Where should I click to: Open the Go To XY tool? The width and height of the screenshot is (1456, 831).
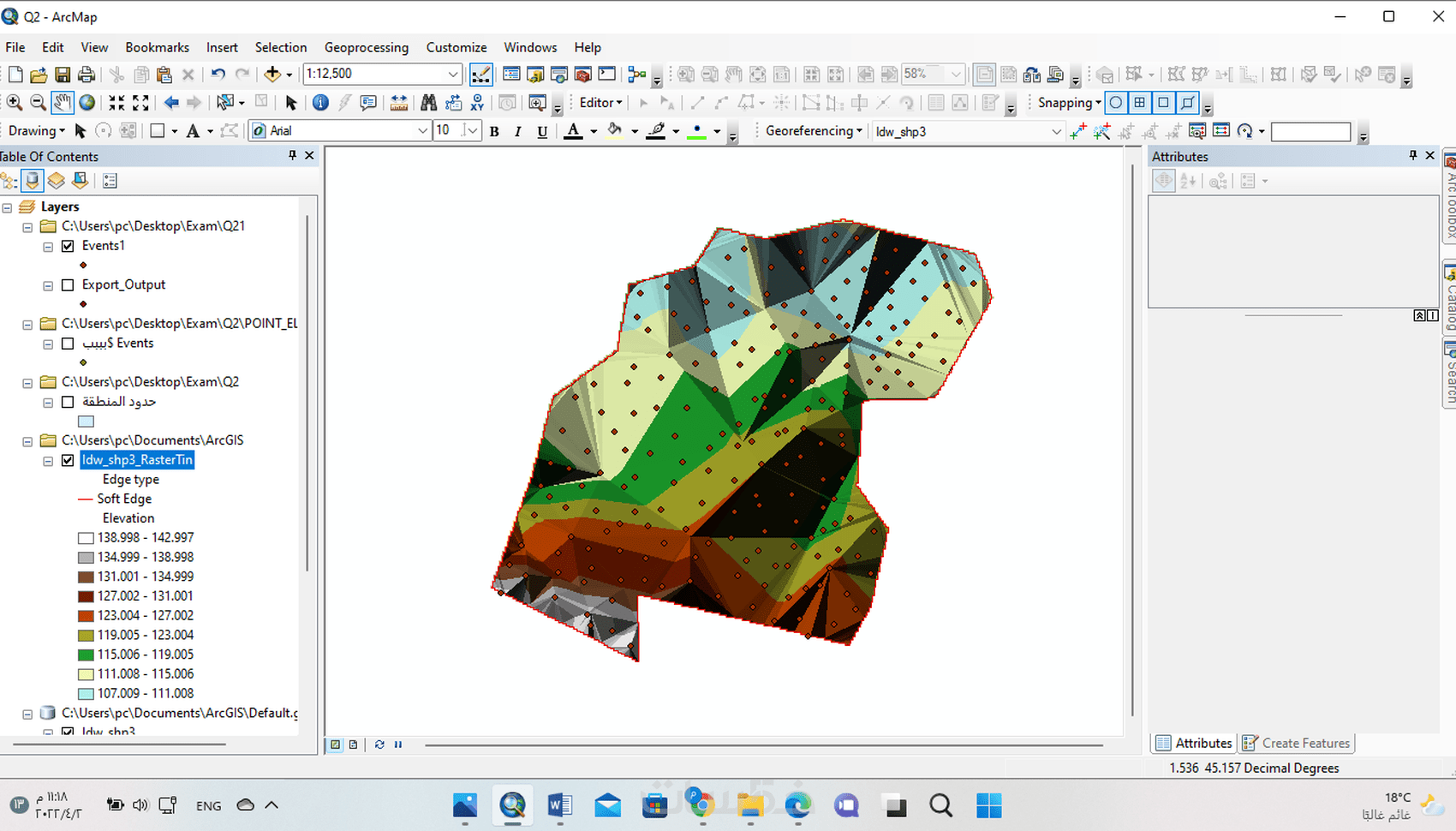pos(477,103)
